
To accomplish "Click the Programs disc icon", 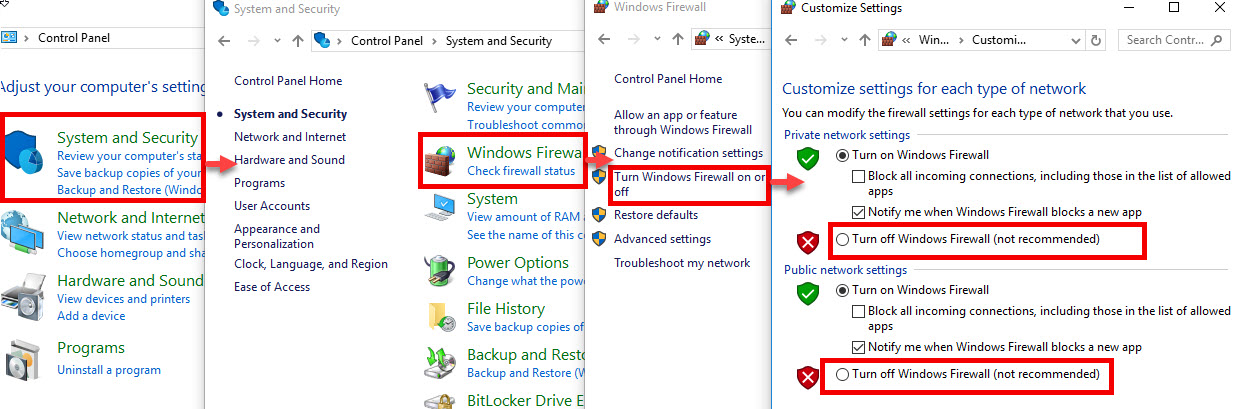I will click(x=23, y=359).
